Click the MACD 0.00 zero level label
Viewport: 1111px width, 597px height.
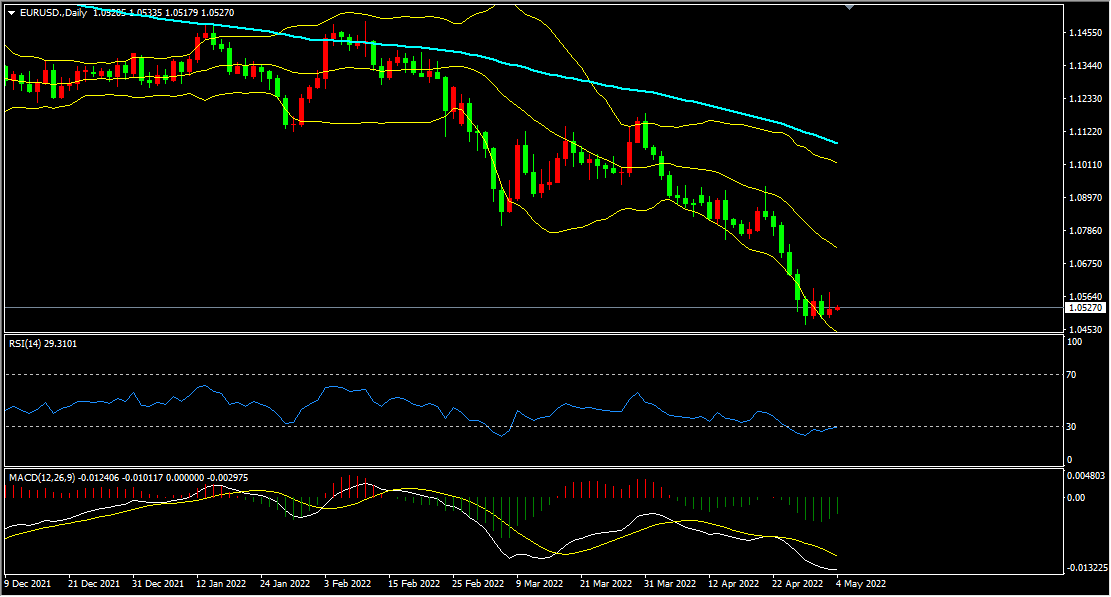click(1076, 498)
